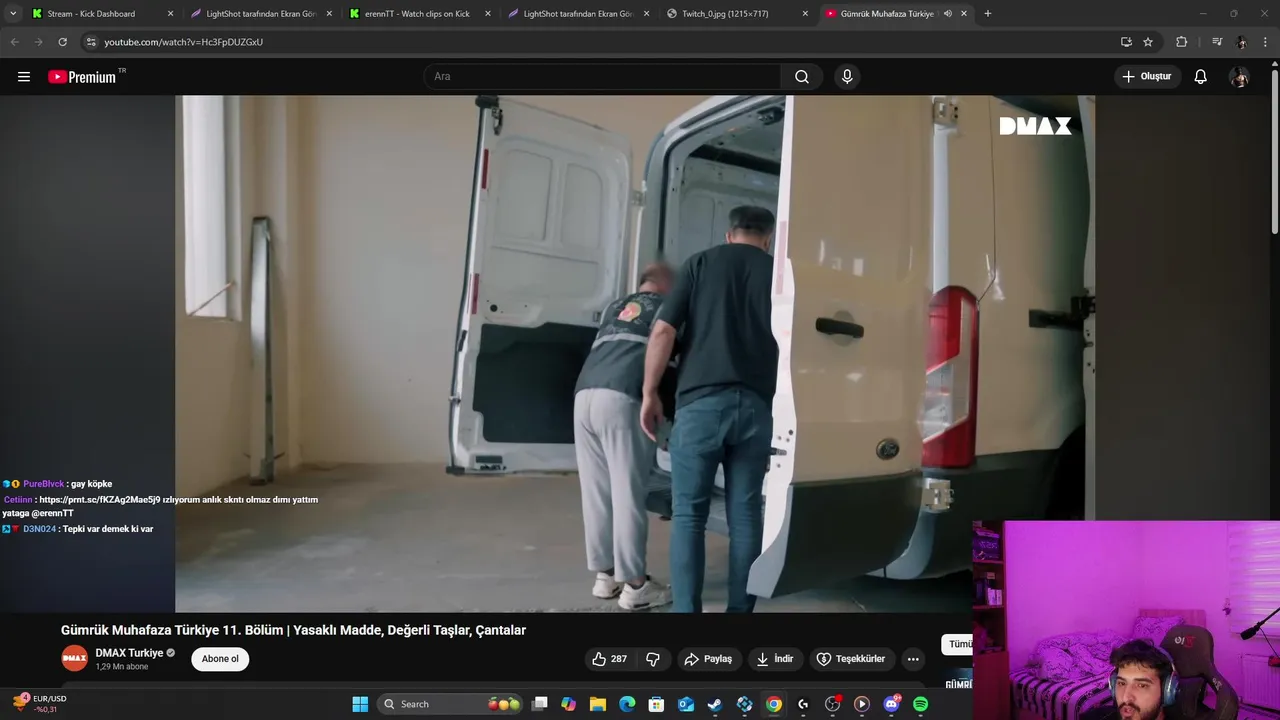Close the Stream - Kick Dashboard tab

point(170,14)
